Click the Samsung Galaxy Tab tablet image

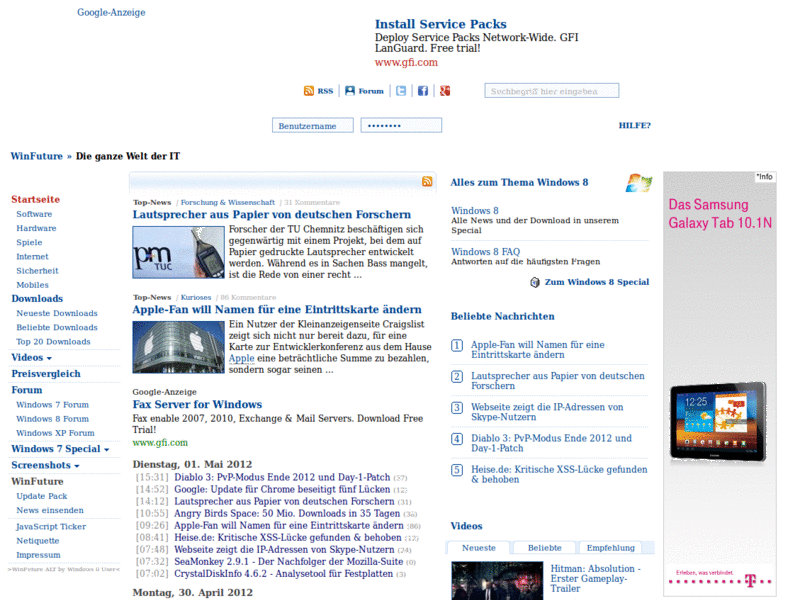point(718,421)
